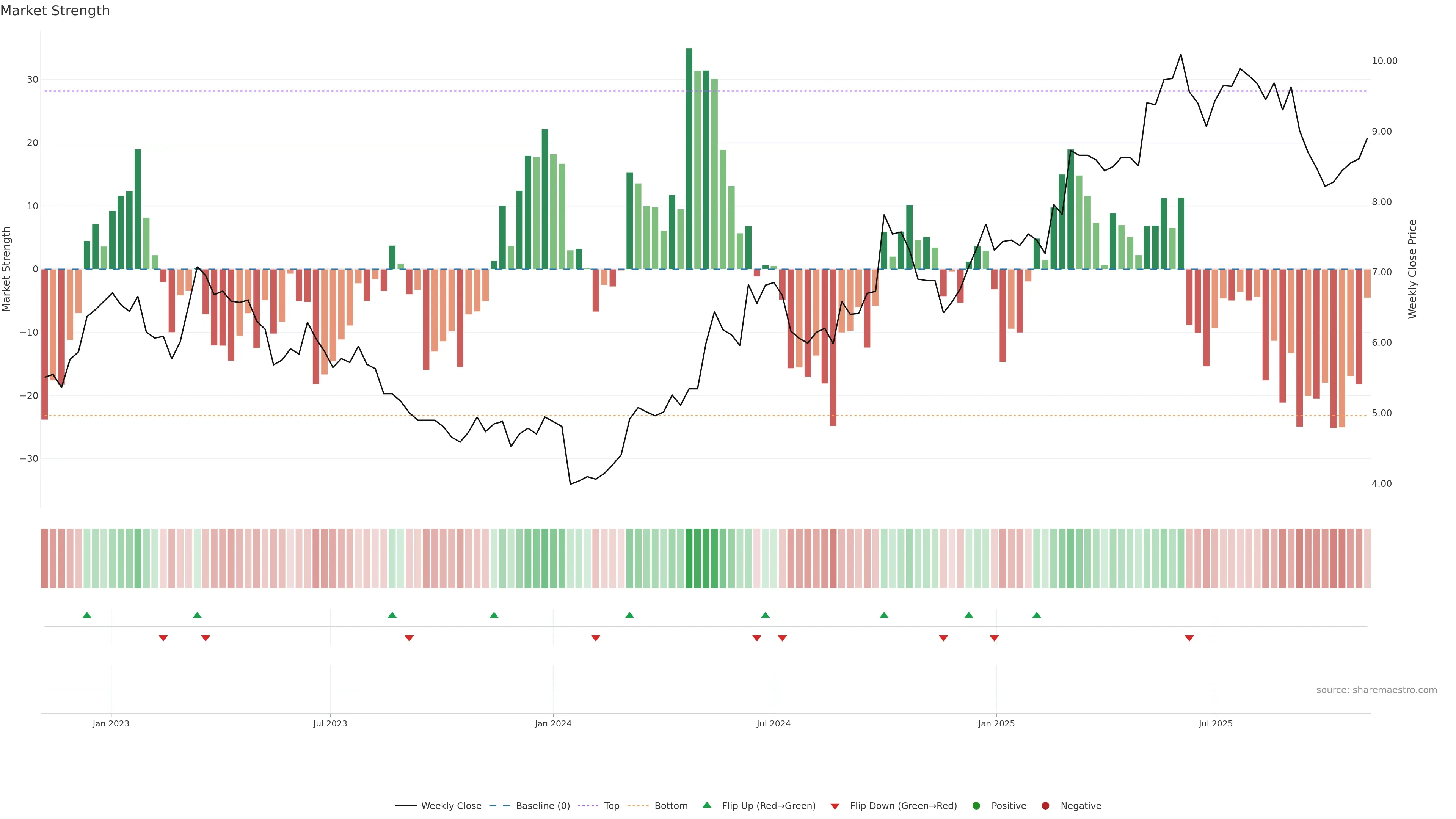Click the darkest green heatmap strip cell

coord(689,558)
